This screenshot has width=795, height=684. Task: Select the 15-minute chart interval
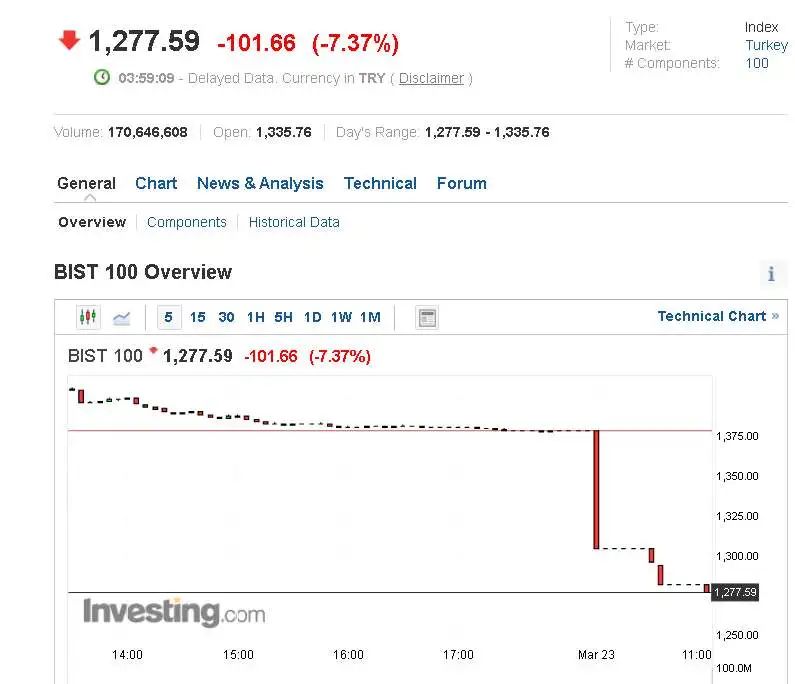(198, 317)
